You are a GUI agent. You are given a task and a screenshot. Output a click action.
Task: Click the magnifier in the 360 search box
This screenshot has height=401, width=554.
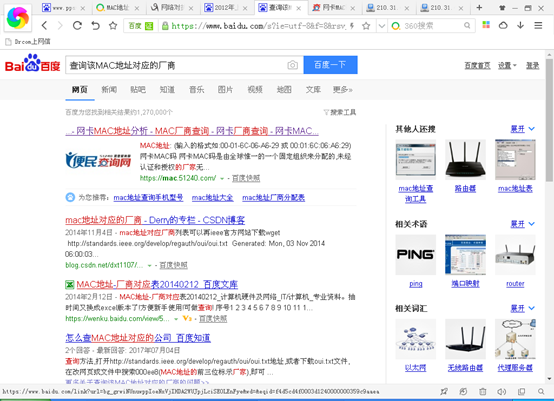coord(467,25)
